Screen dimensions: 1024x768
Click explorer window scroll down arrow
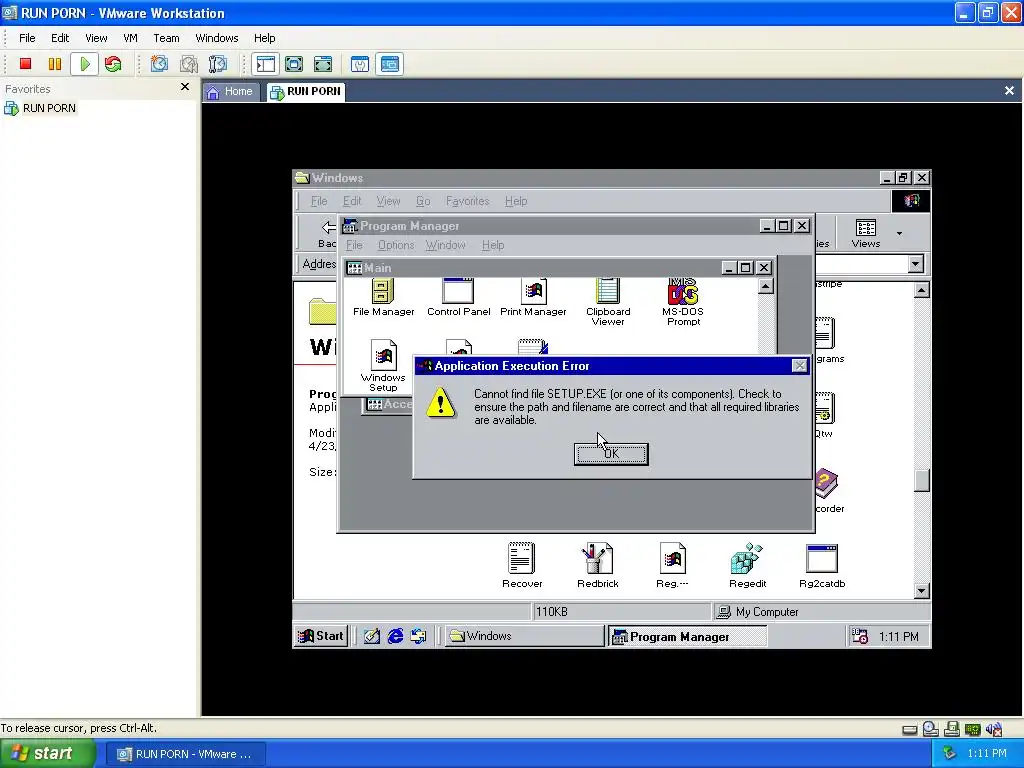pyautogui.click(x=921, y=590)
